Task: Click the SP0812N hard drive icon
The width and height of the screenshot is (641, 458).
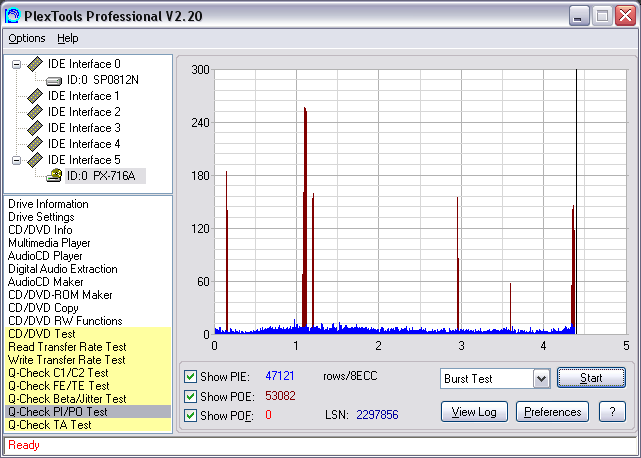Action: click(54, 81)
